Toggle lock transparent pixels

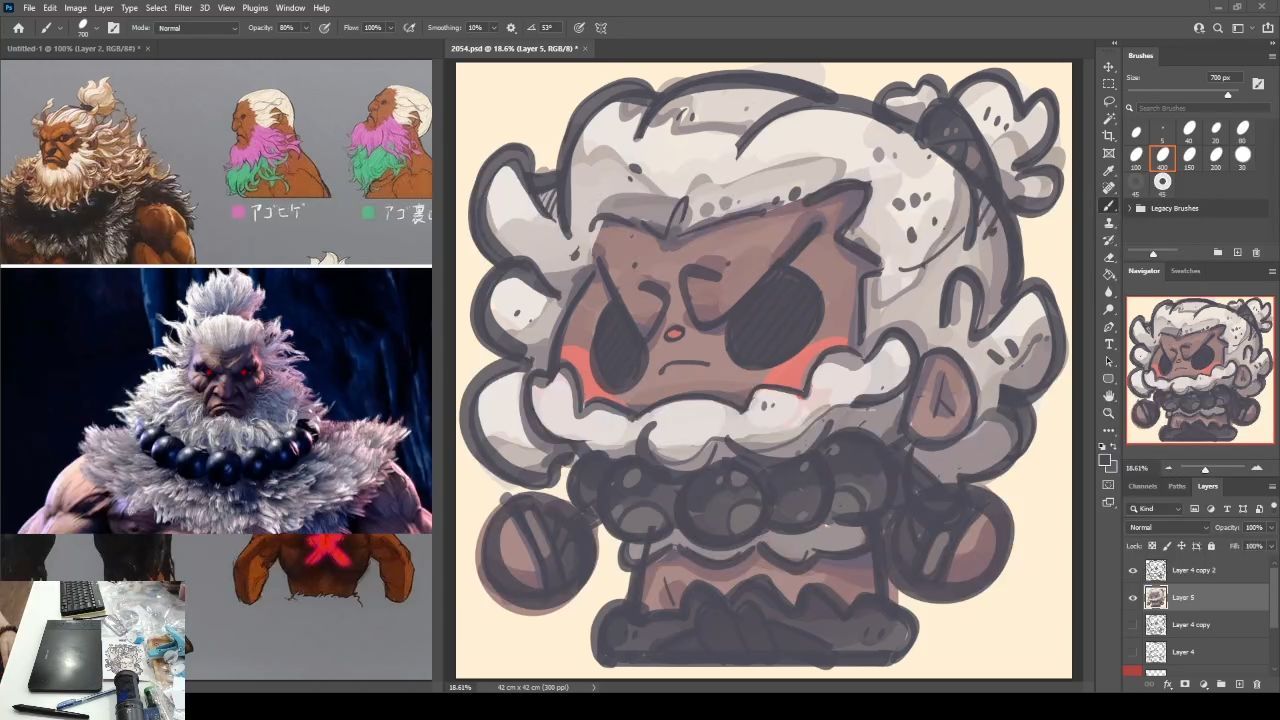1152,546
